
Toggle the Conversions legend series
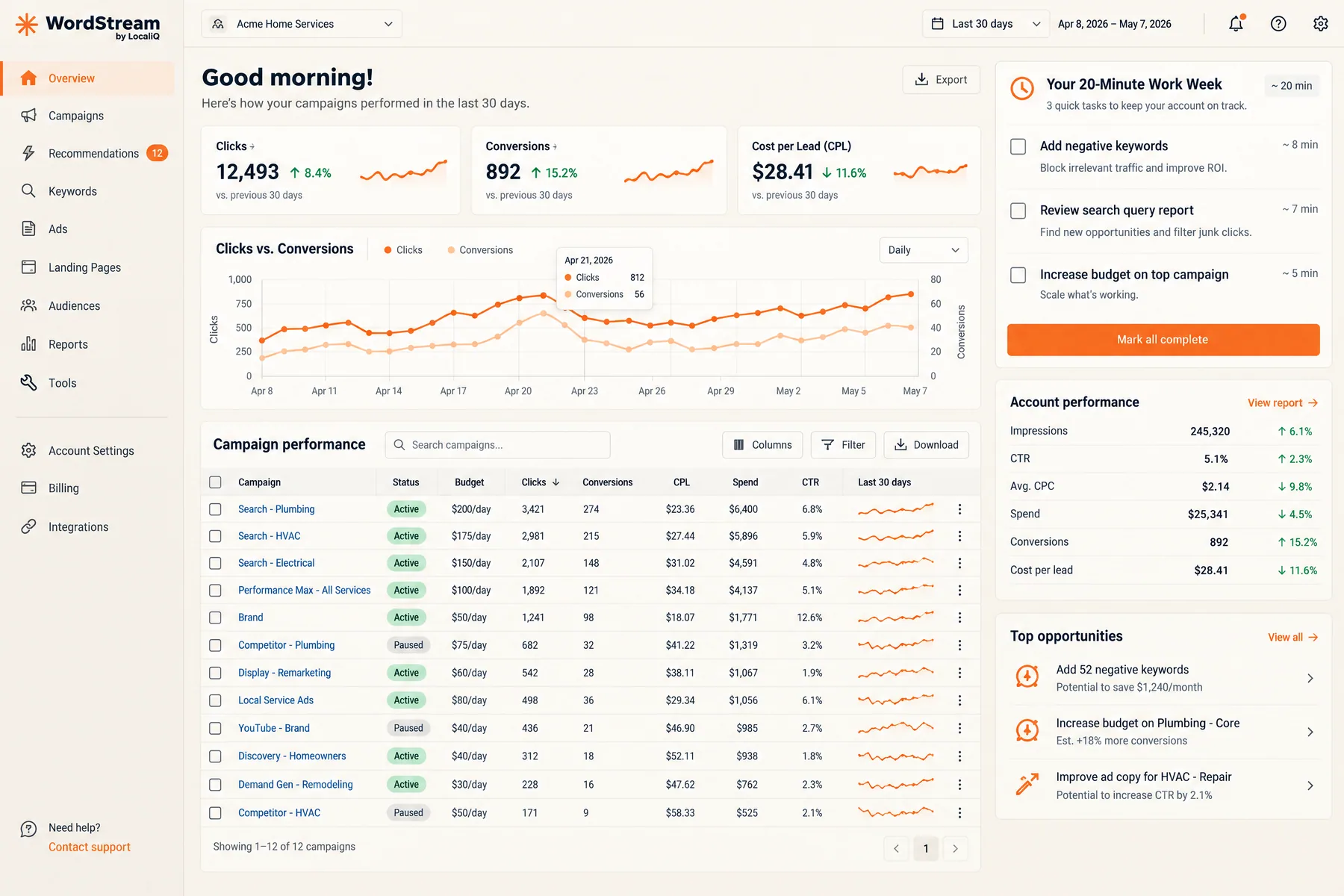tap(480, 250)
